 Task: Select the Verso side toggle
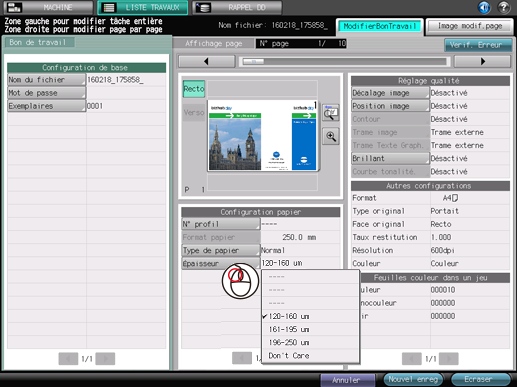pyautogui.click(x=194, y=113)
